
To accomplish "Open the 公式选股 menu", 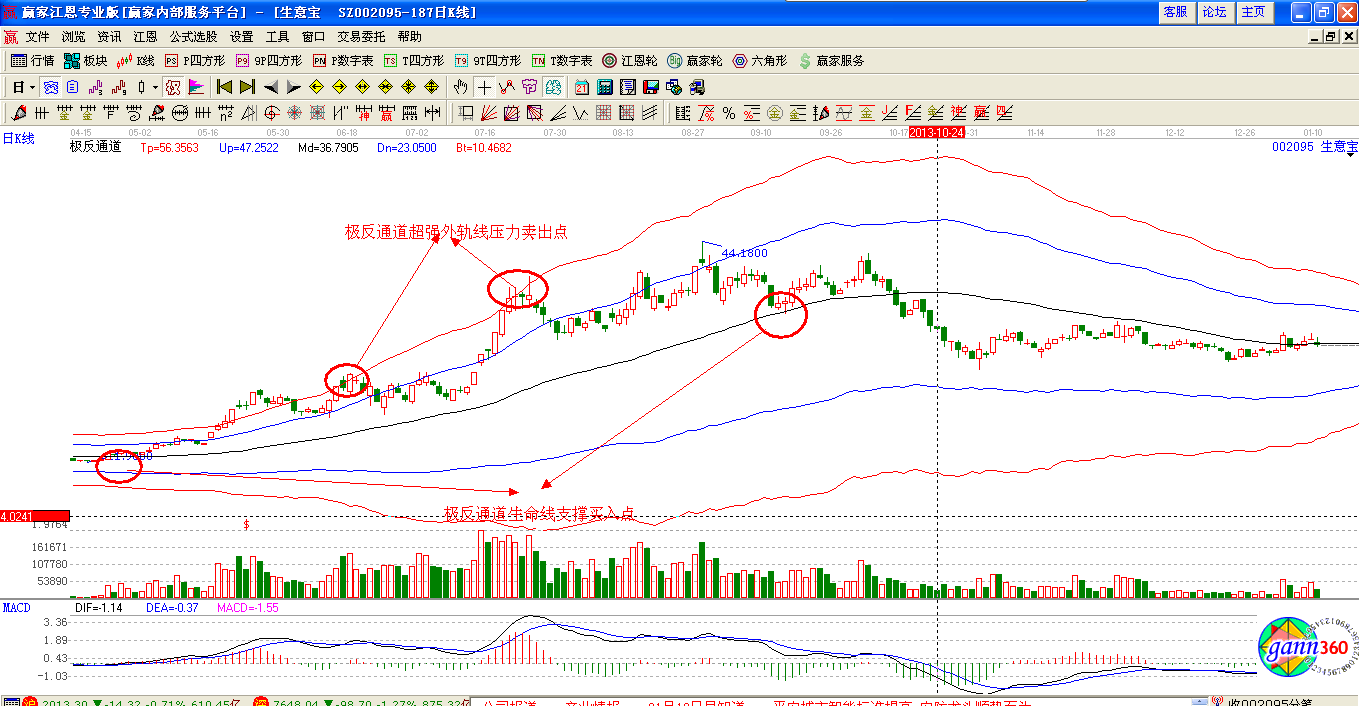I will [x=193, y=37].
